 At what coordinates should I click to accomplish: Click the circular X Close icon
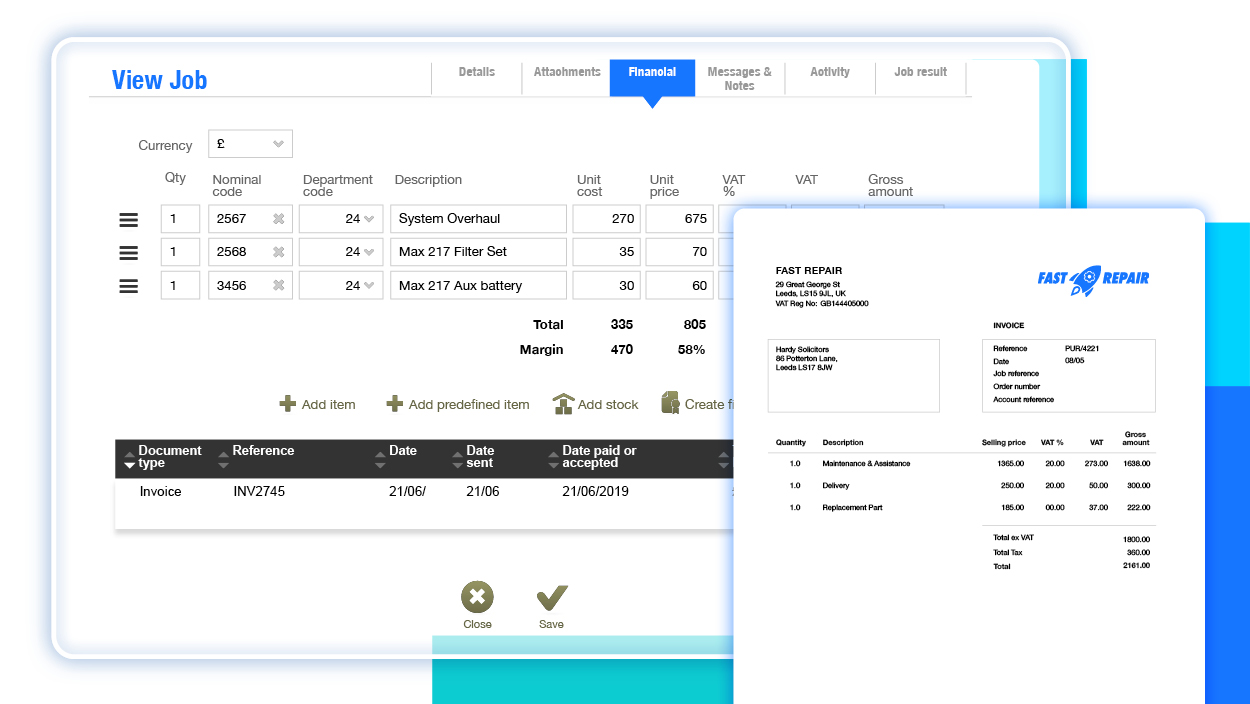477,596
